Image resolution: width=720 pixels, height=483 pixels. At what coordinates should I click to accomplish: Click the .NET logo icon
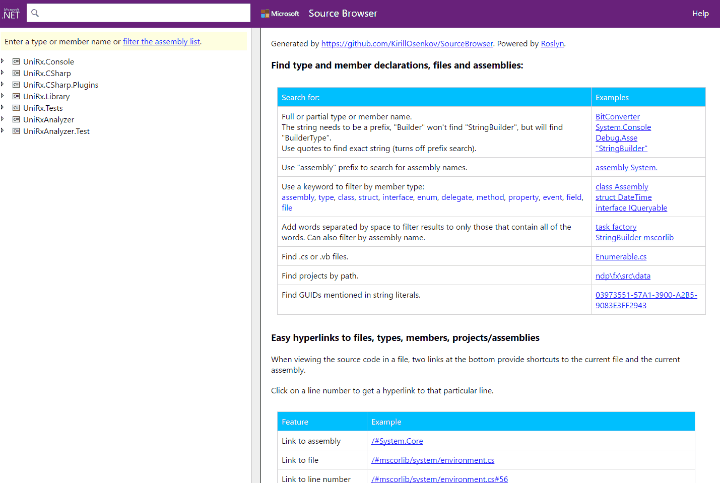(x=11, y=13)
